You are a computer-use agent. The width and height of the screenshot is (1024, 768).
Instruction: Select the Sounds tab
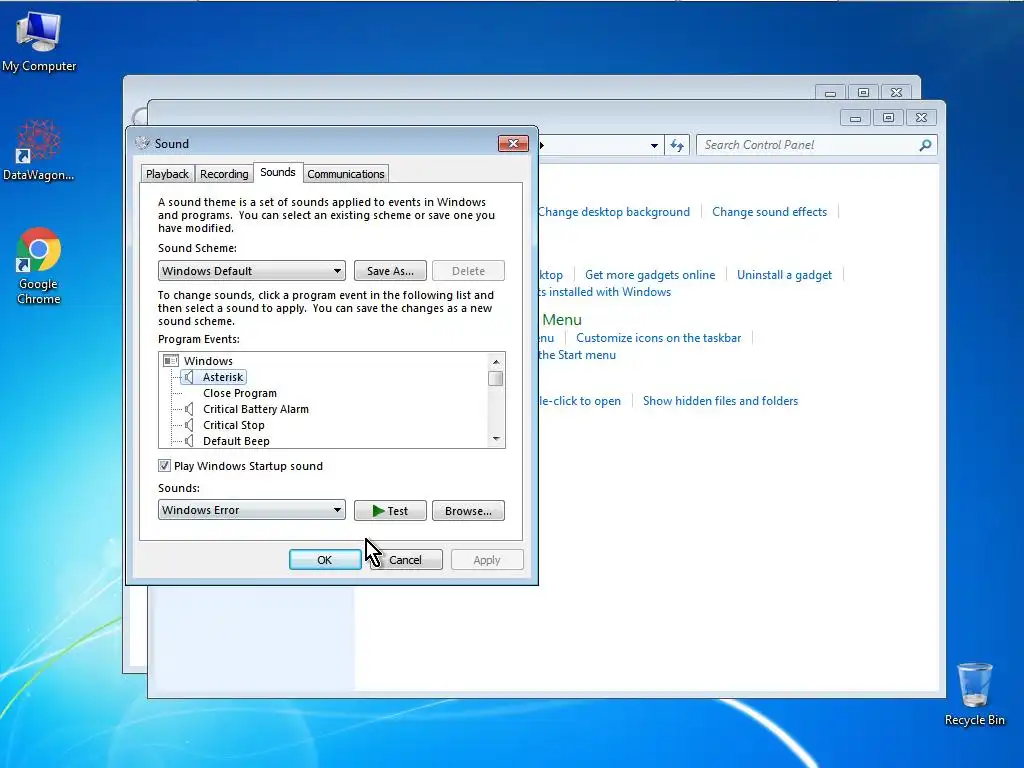point(278,172)
